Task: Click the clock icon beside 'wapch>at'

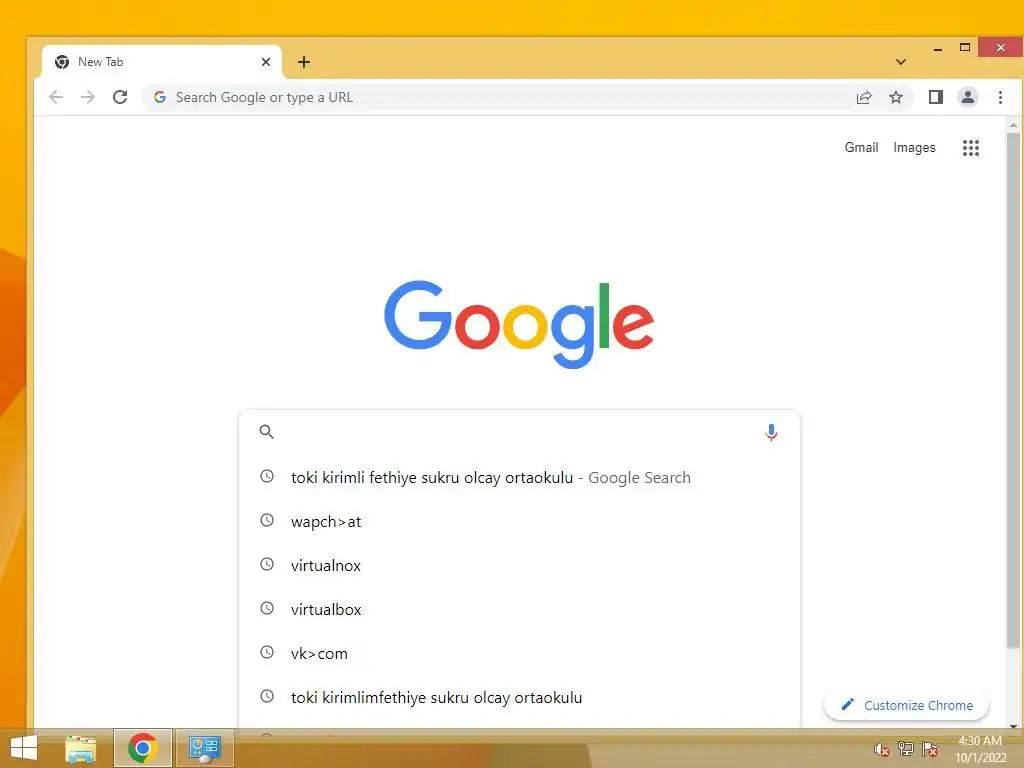Action: [x=267, y=520]
